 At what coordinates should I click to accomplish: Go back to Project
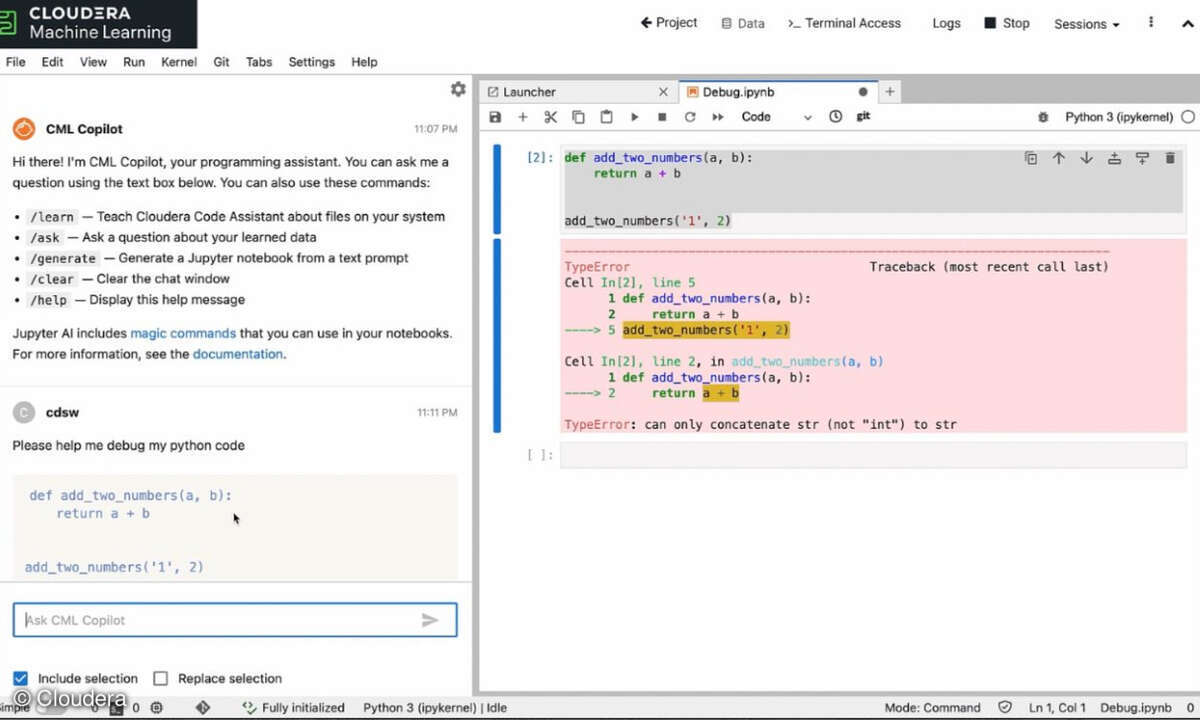click(x=669, y=23)
